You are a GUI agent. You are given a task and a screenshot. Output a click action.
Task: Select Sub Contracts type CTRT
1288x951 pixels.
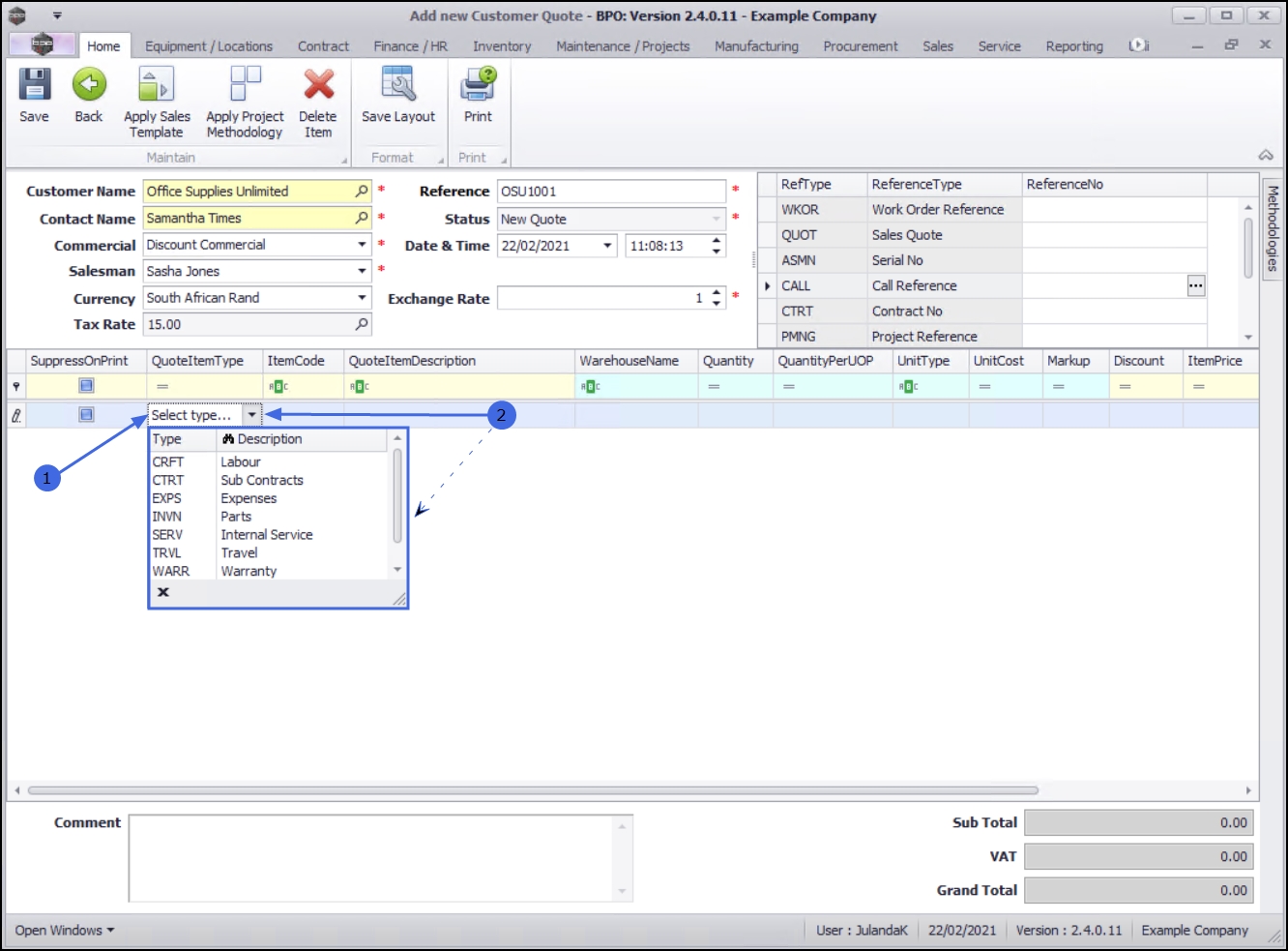point(269,480)
